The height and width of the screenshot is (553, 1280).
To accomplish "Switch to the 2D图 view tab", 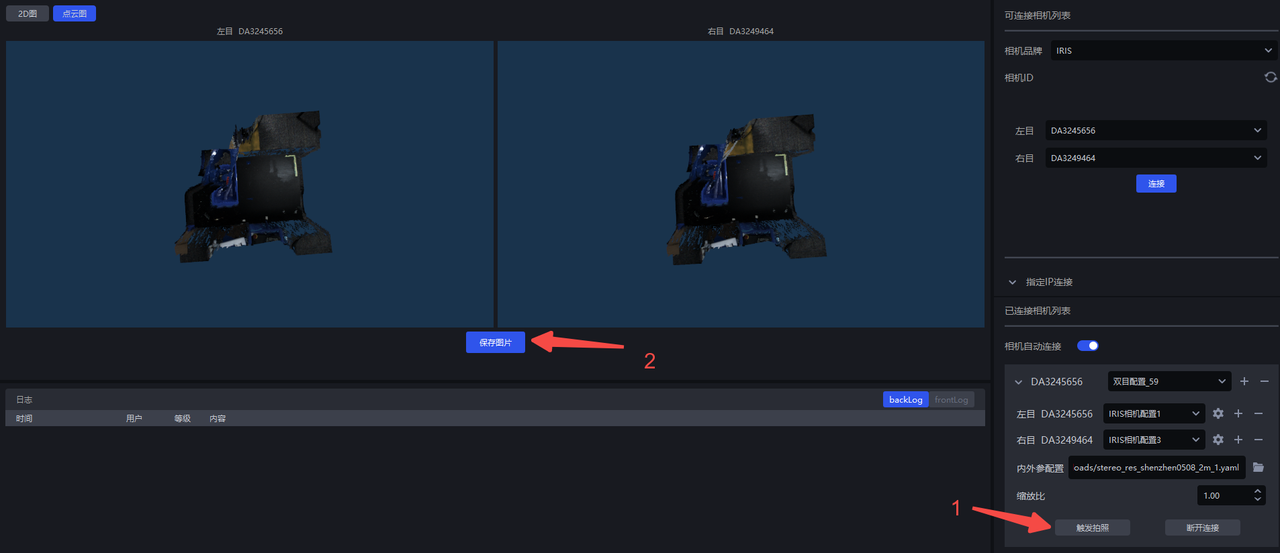I will 27,13.
